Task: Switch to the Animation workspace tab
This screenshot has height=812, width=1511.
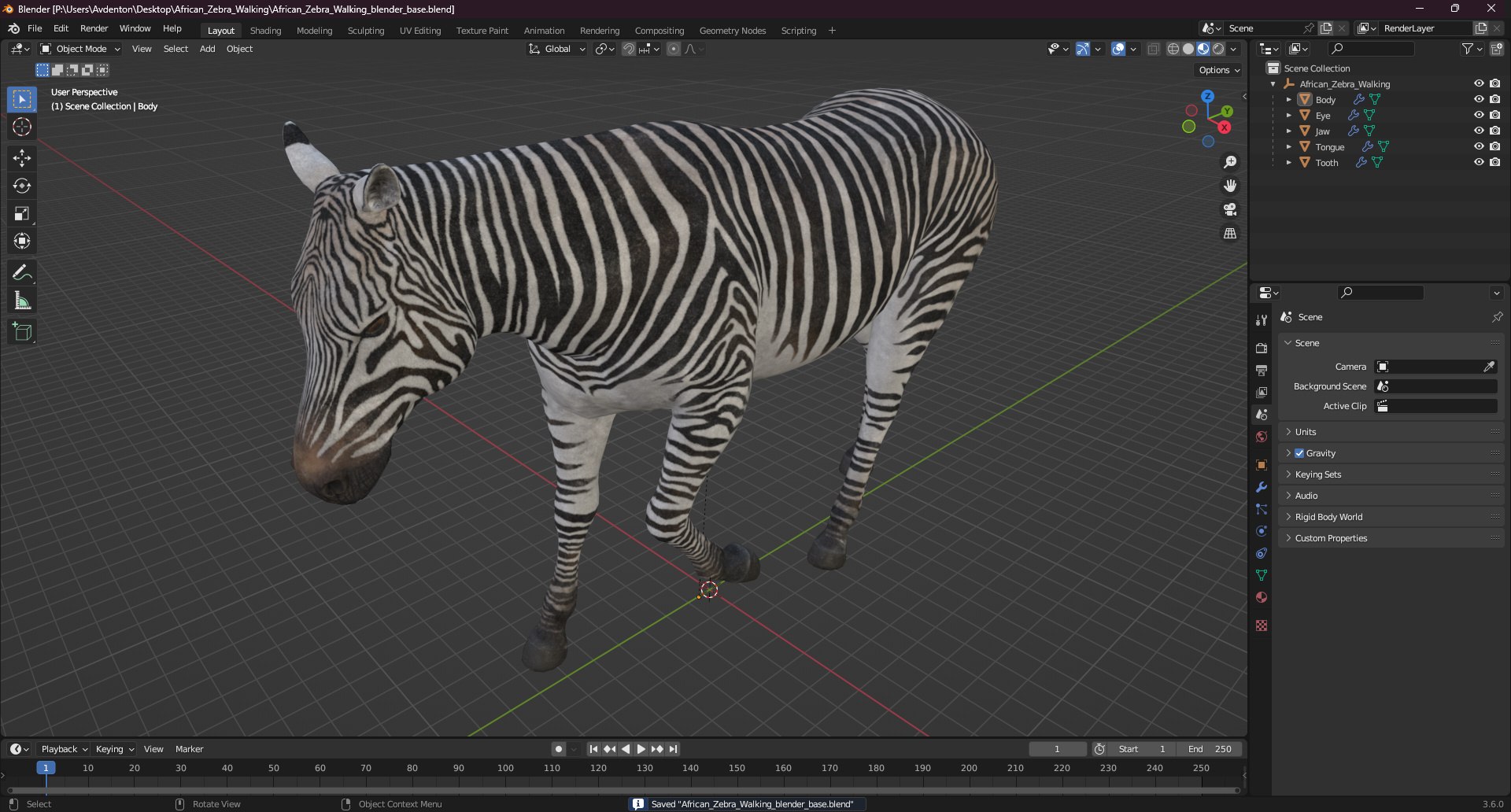Action: pyautogui.click(x=544, y=31)
